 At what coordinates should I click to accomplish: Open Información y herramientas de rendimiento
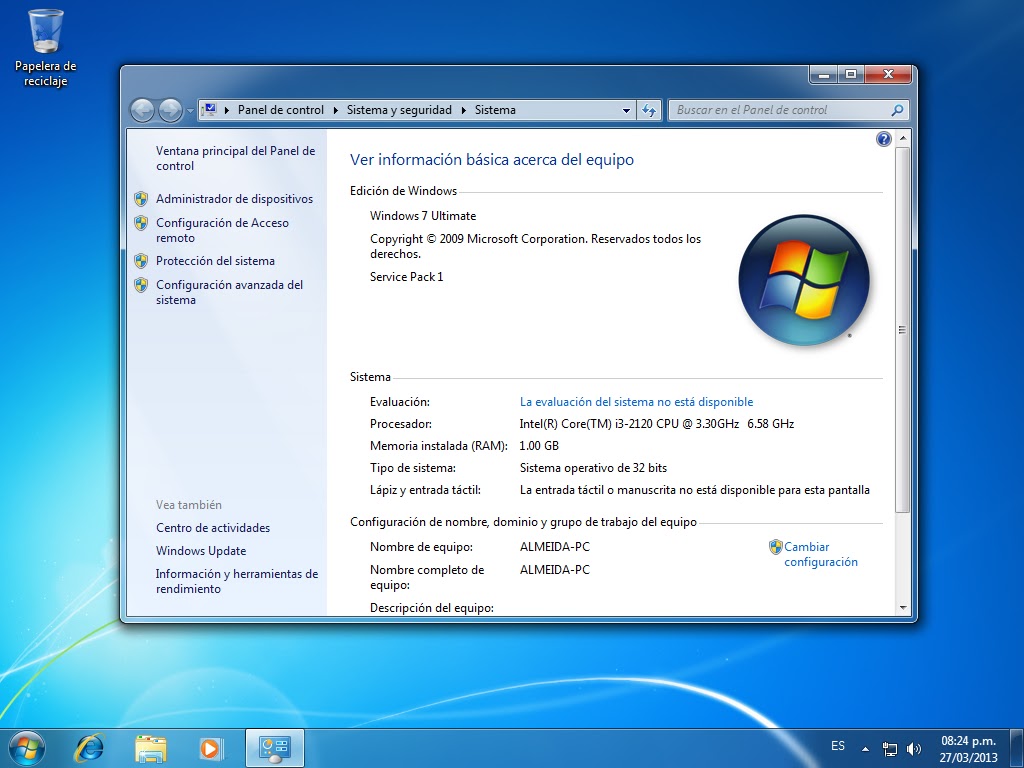coord(237,581)
